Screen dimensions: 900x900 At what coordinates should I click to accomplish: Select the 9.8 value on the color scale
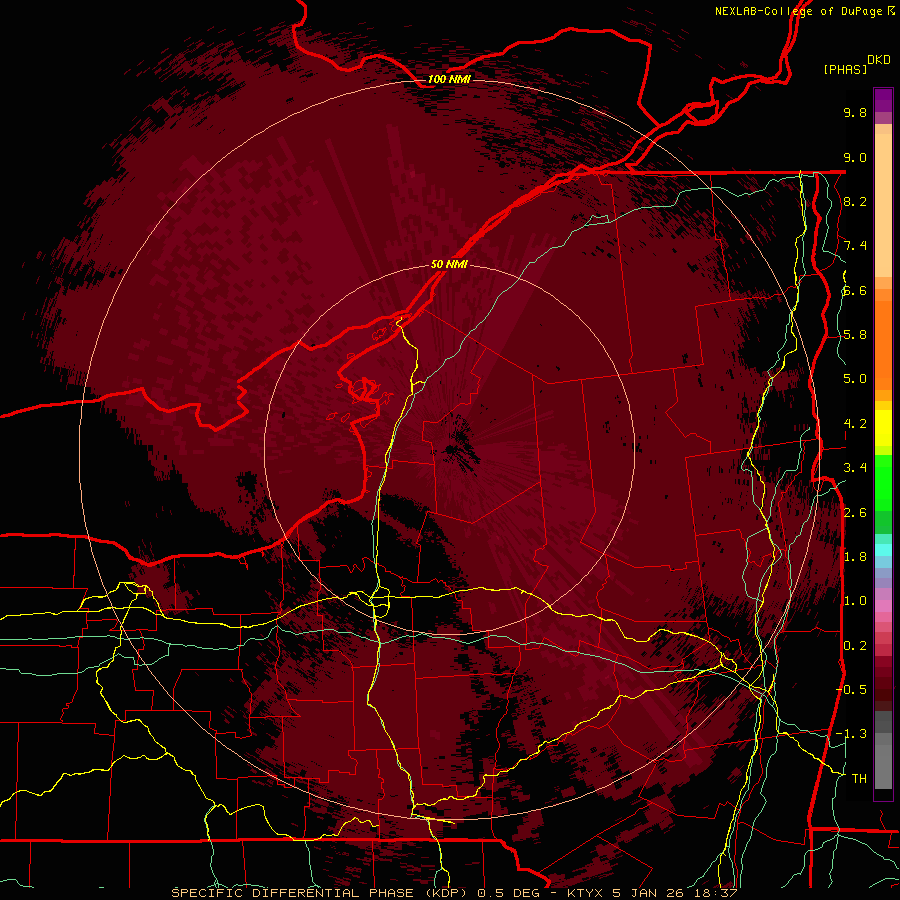[855, 112]
